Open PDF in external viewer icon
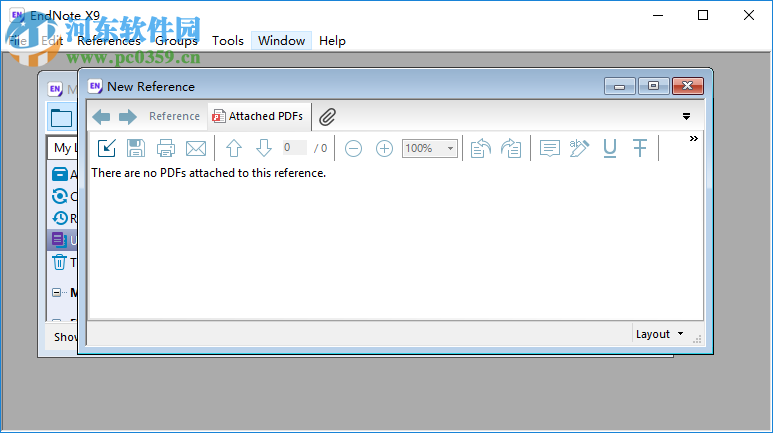This screenshot has height=433, width=773. click(x=106, y=148)
